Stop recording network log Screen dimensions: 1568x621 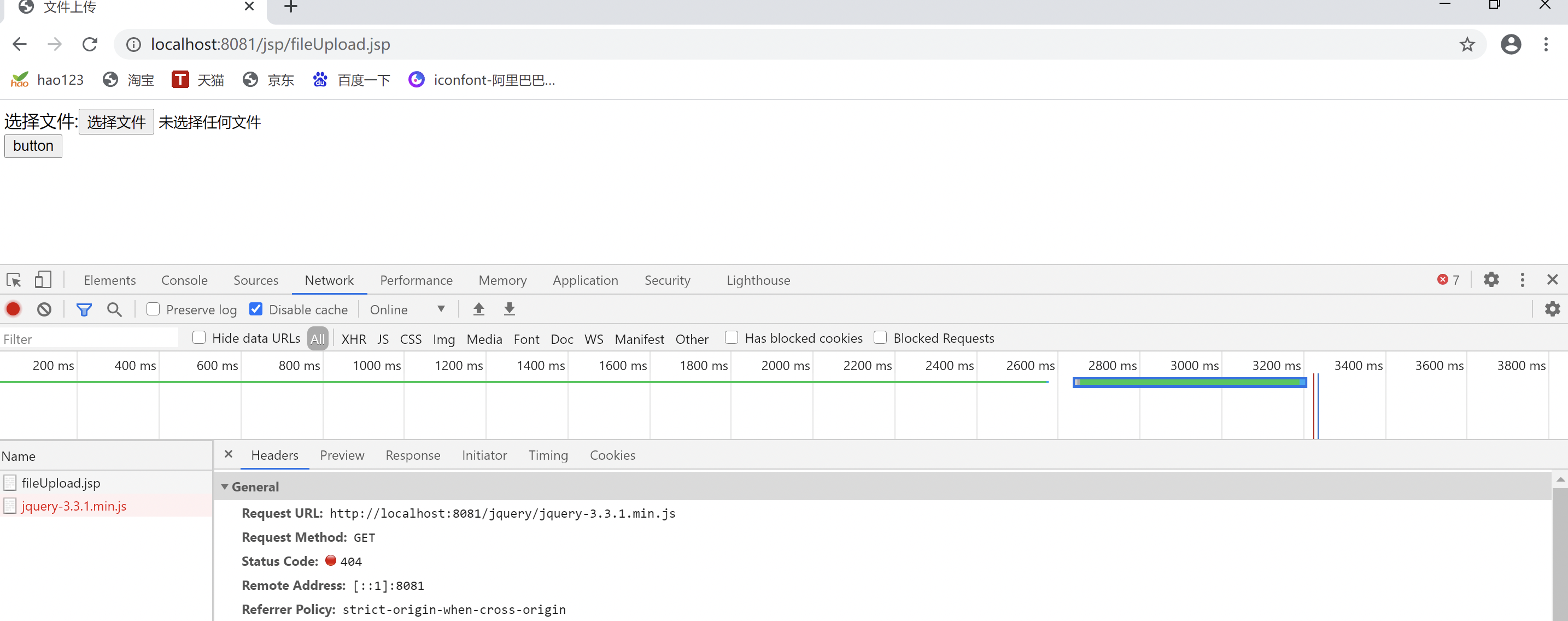point(13,309)
